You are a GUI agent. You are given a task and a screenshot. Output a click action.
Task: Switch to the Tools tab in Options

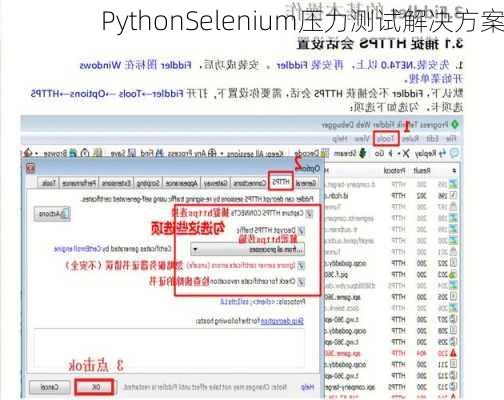click(x=49, y=183)
